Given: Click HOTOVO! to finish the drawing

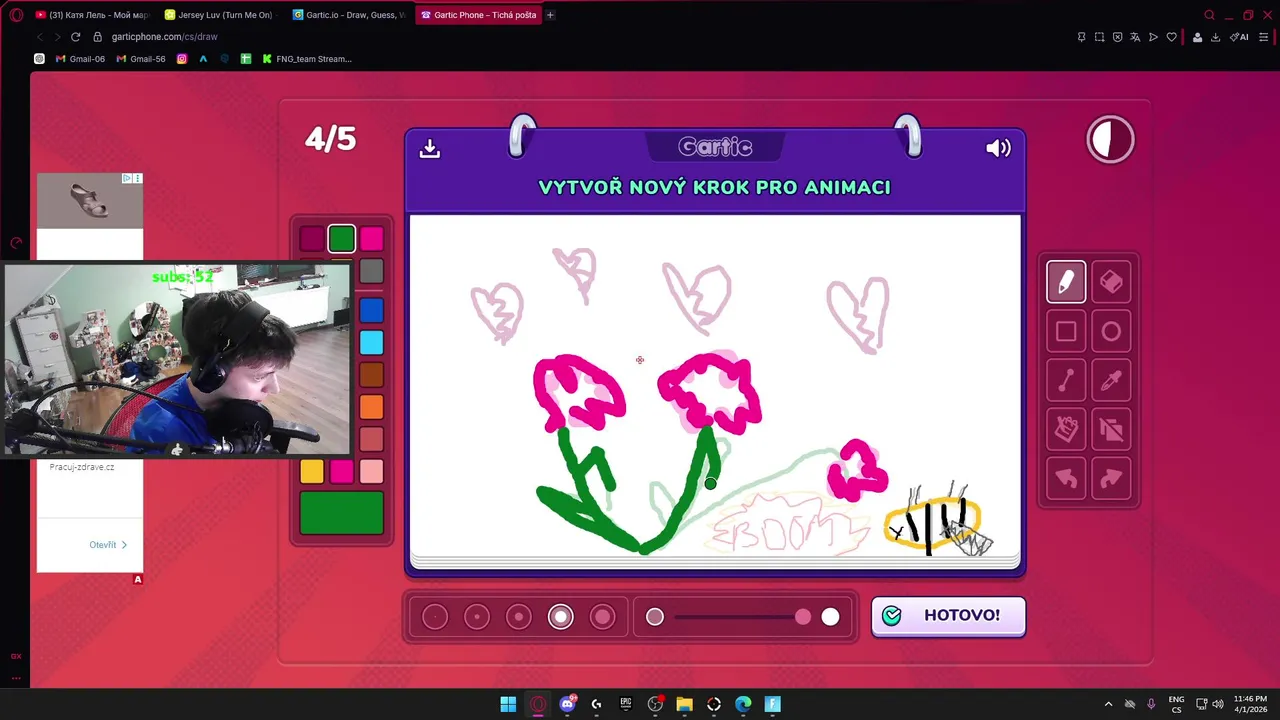Looking at the screenshot, I should (948, 616).
